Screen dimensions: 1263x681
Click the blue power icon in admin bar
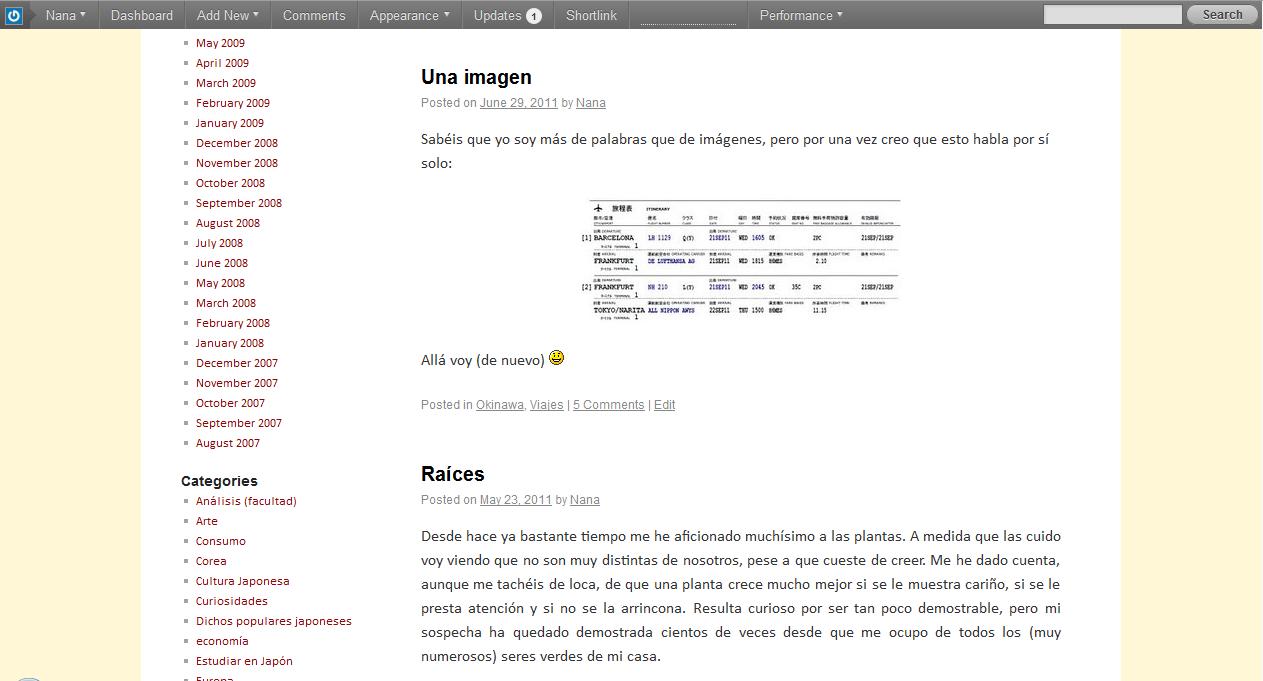[14, 15]
